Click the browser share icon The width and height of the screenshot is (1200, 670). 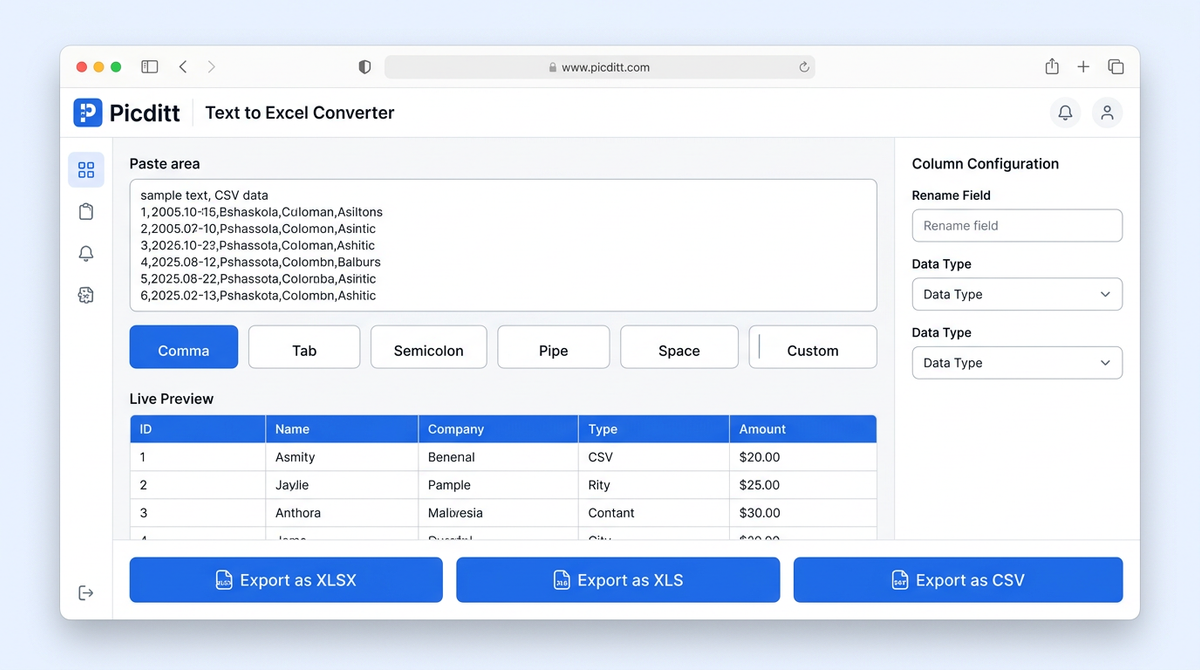point(1052,67)
